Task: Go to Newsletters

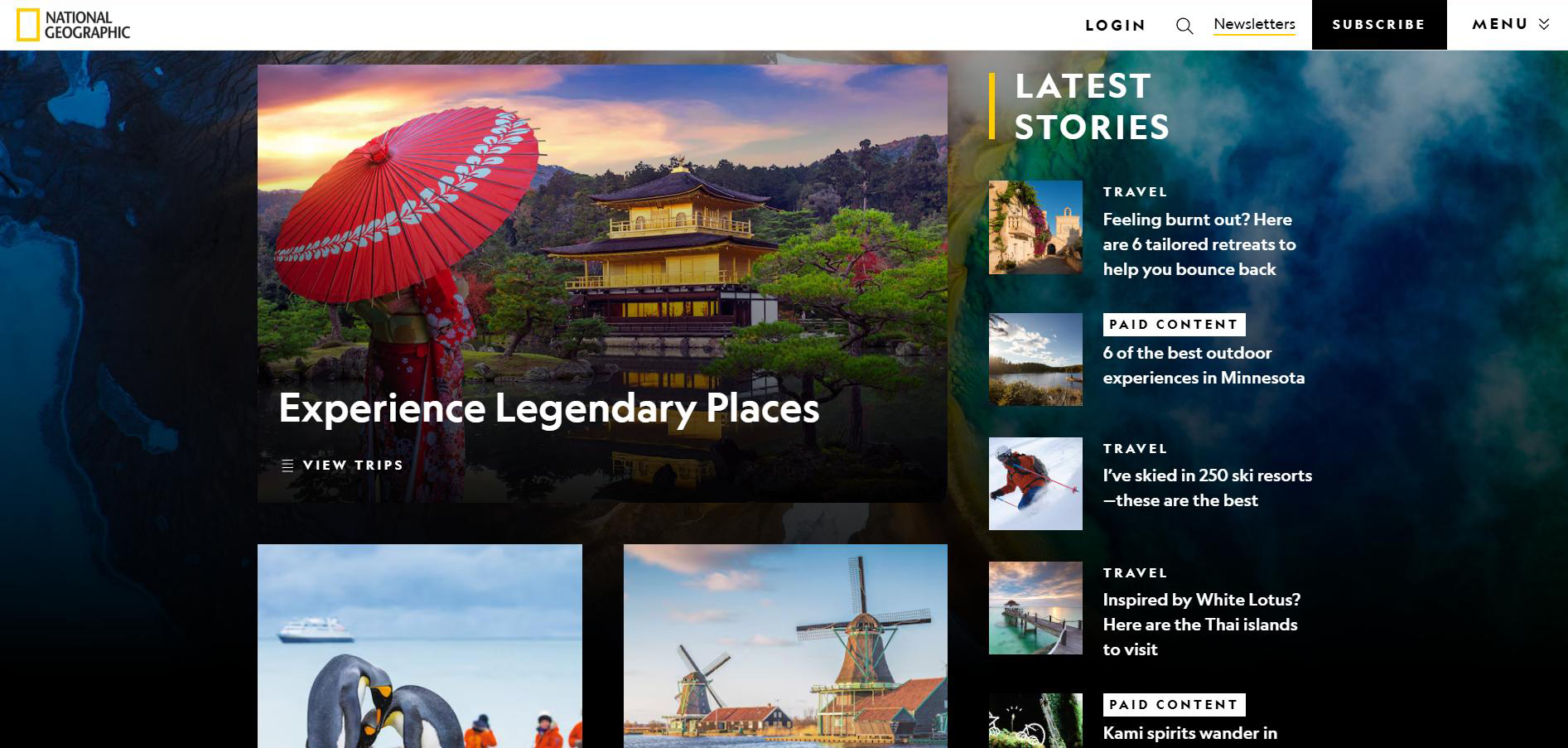Action: [1254, 24]
